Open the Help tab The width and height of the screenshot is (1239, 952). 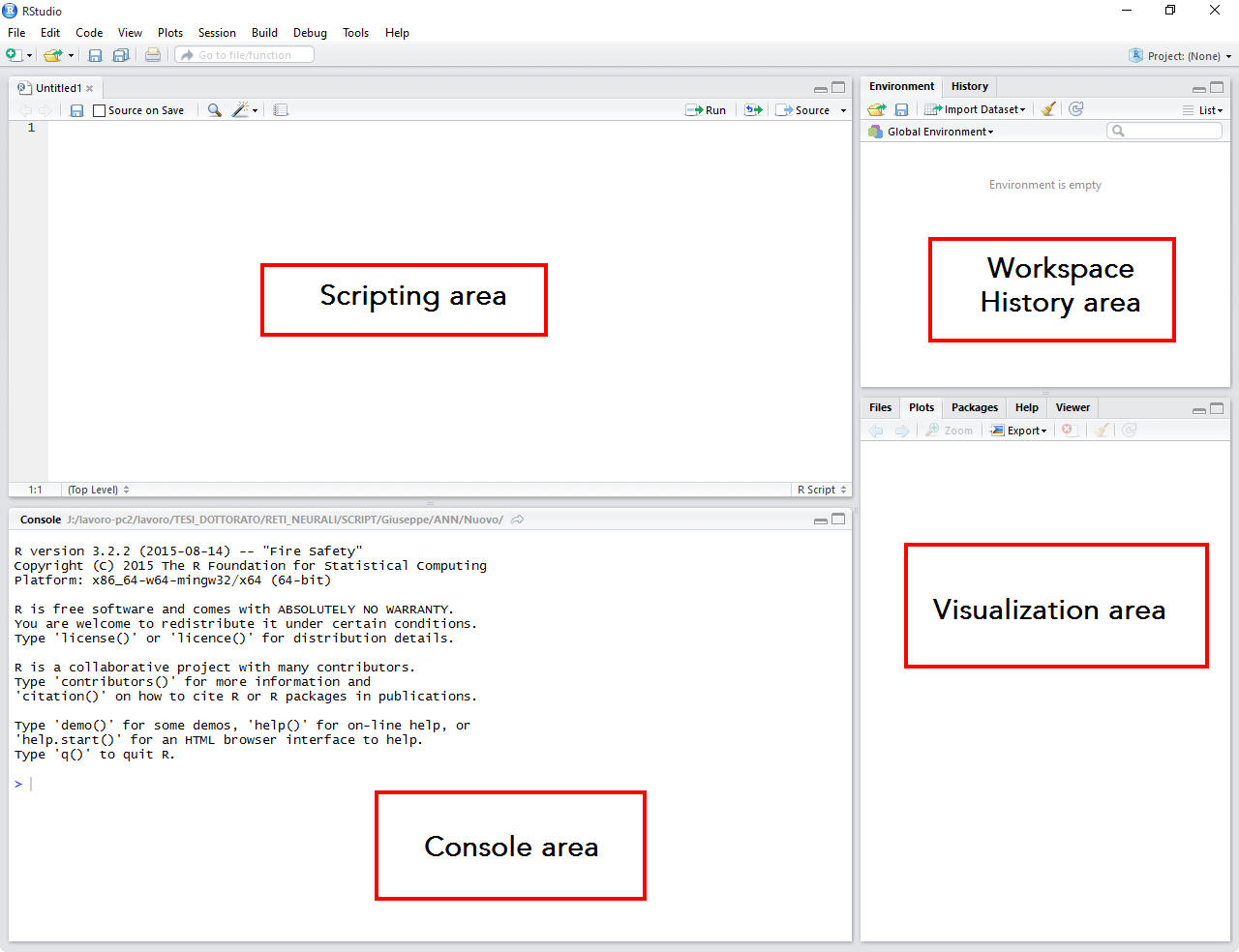tap(1026, 407)
